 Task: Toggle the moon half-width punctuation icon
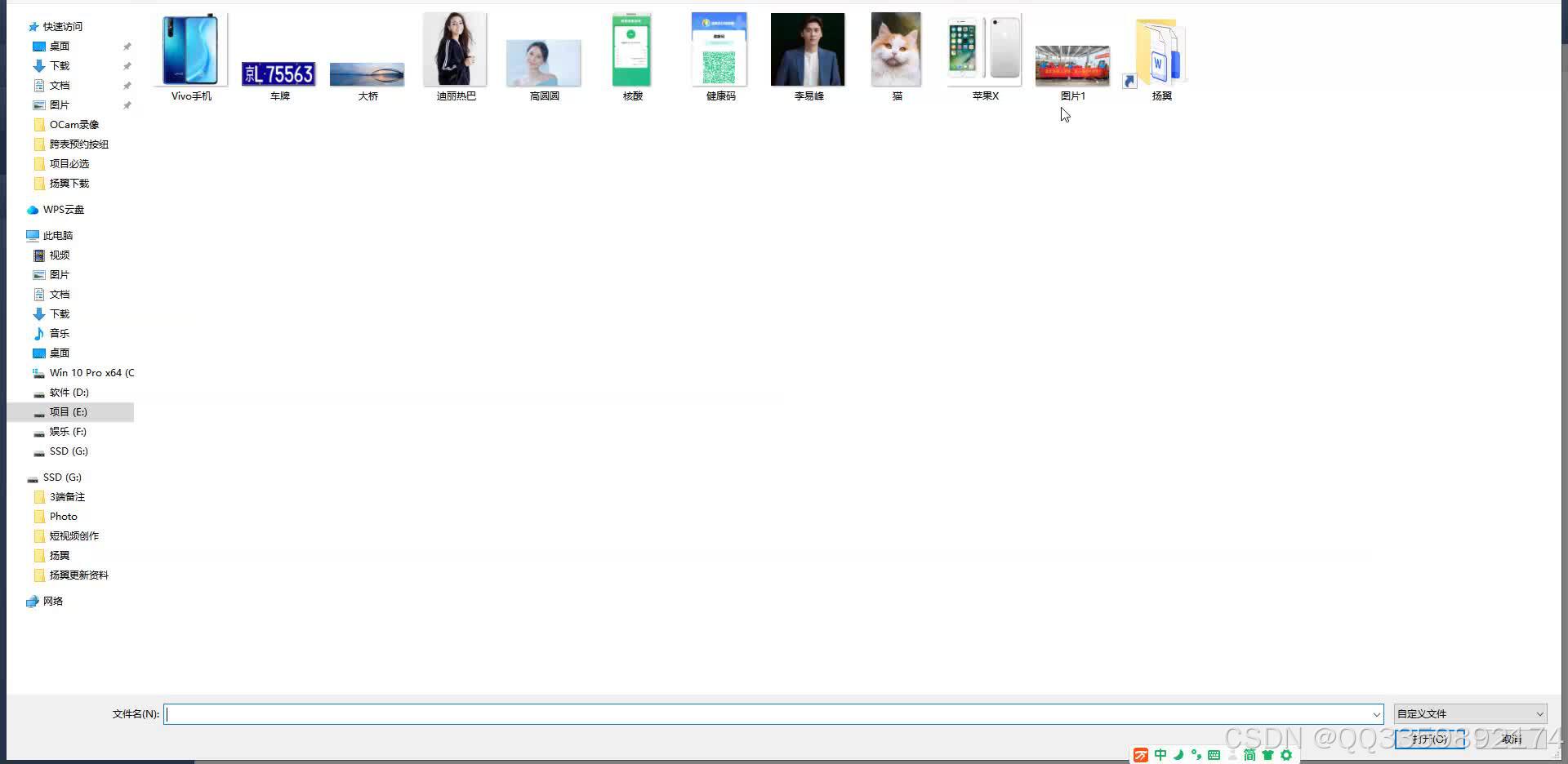1178,755
